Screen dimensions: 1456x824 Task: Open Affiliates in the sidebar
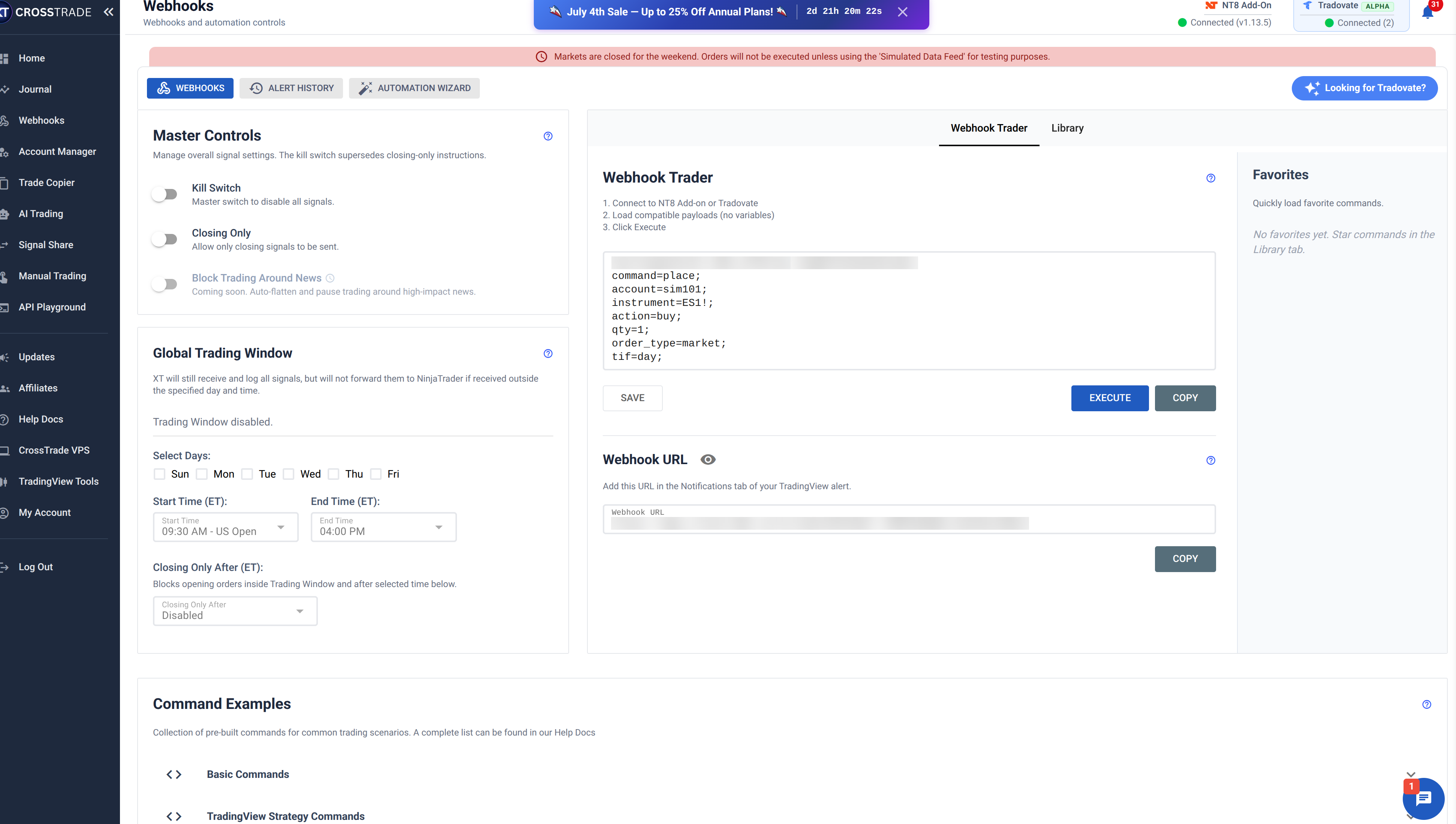click(38, 388)
